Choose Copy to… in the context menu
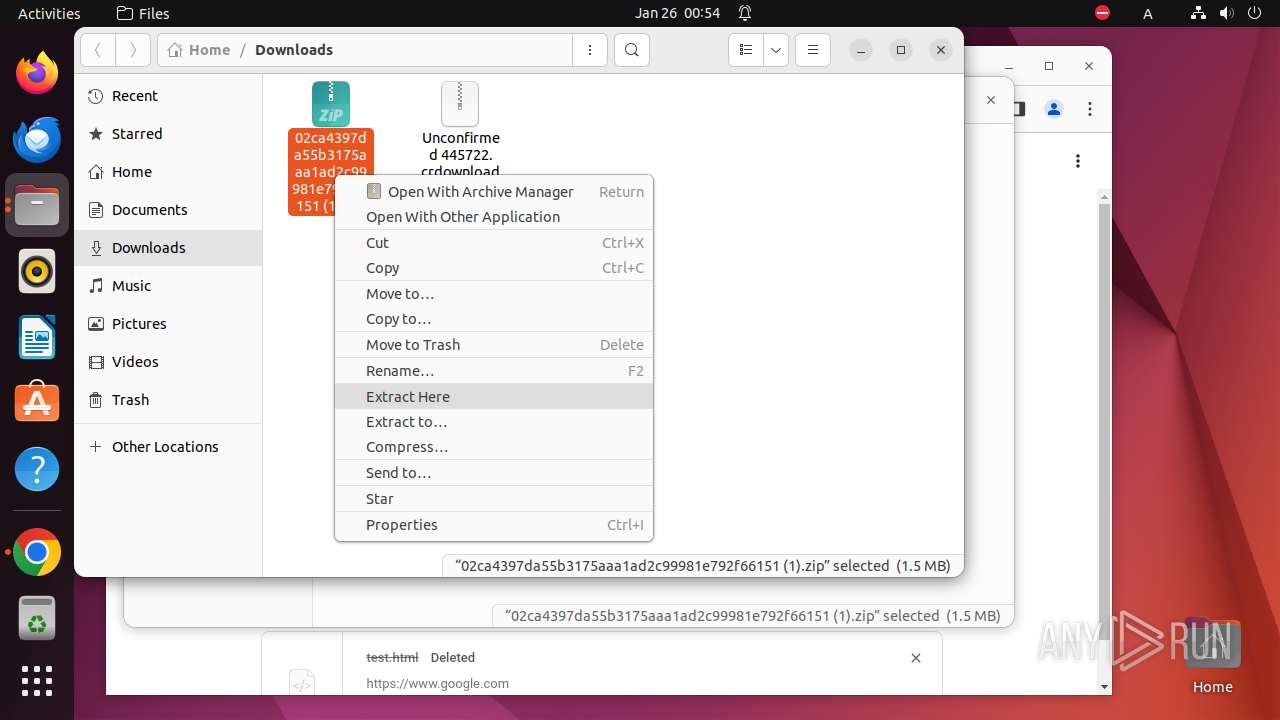Viewport: 1280px width, 720px height. 494,319
